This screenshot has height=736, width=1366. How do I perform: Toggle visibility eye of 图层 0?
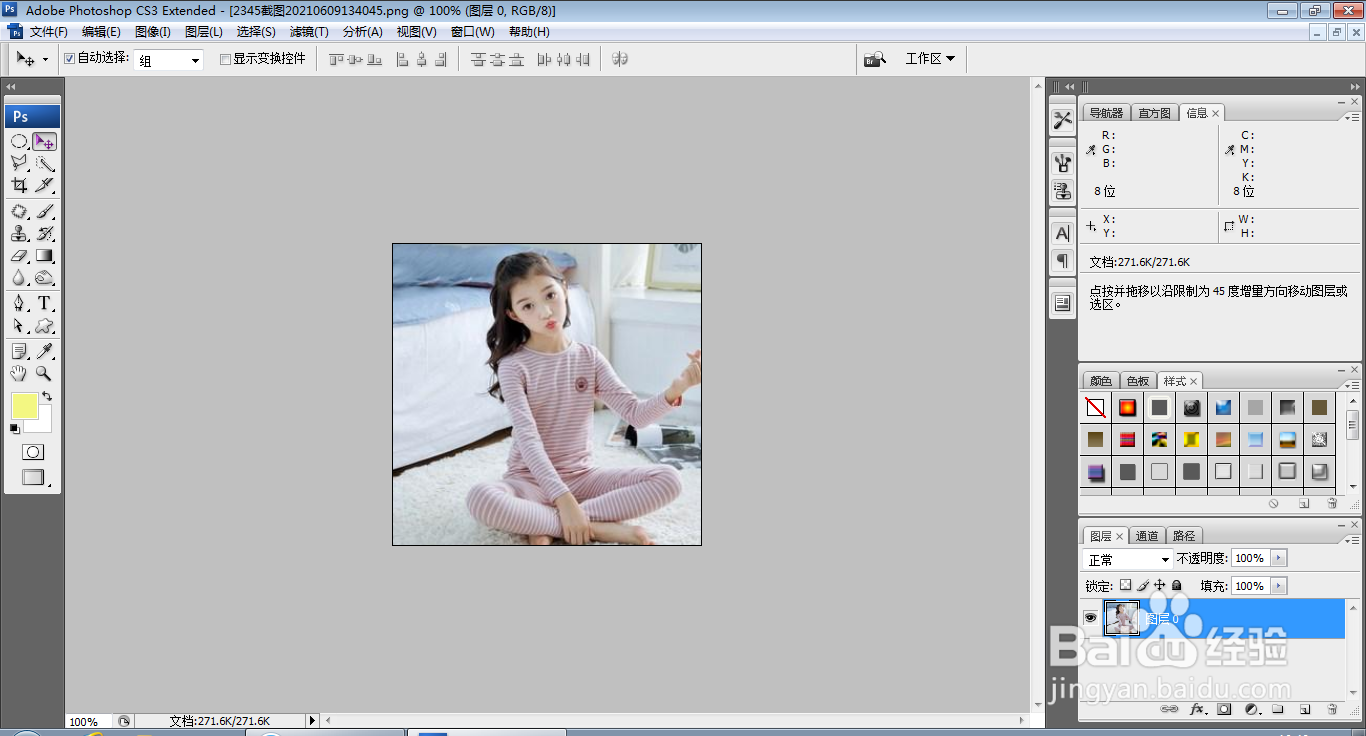[1090, 618]
